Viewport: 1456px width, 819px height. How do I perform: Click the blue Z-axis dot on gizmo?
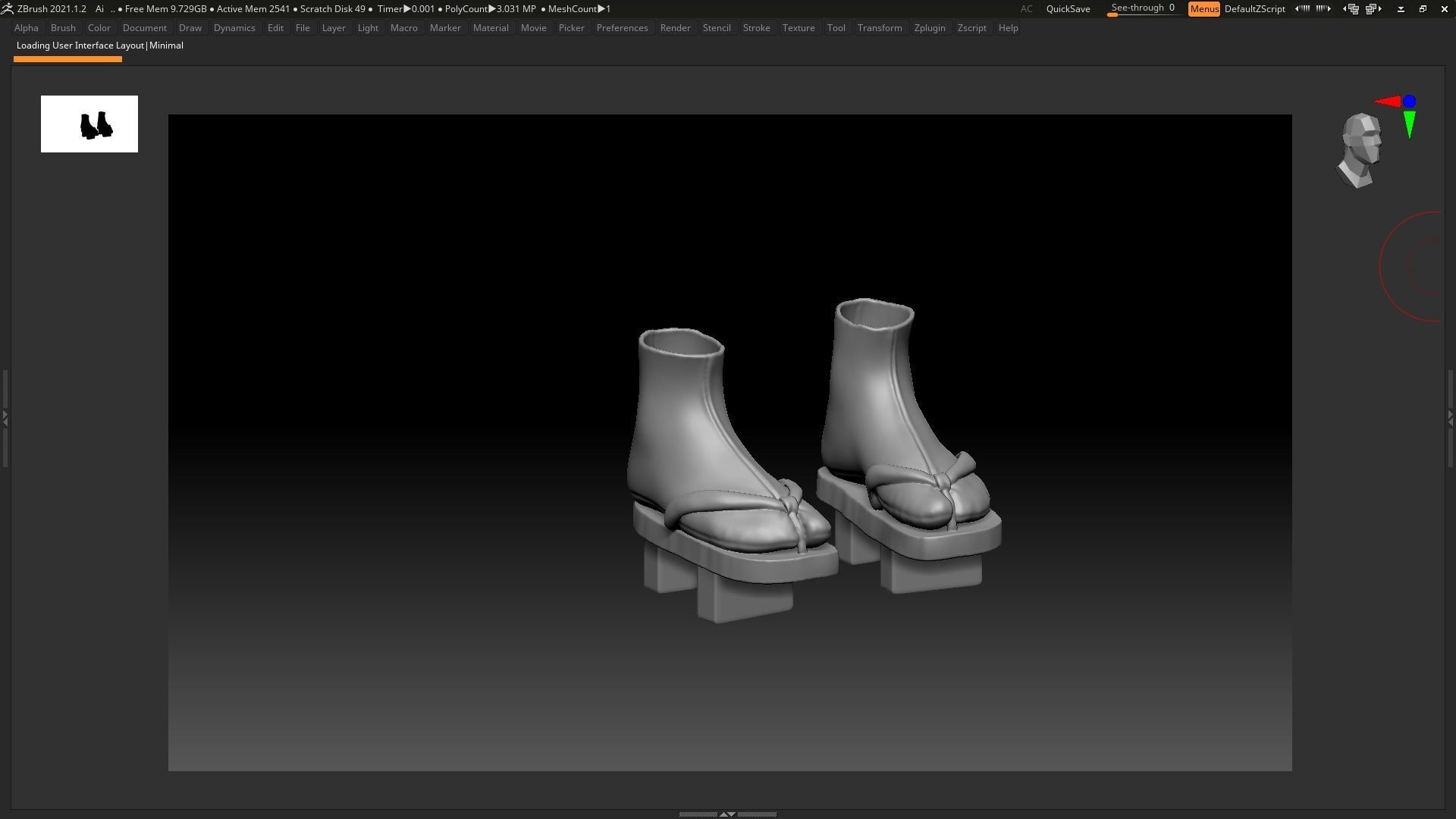[x=1409, y=101]
